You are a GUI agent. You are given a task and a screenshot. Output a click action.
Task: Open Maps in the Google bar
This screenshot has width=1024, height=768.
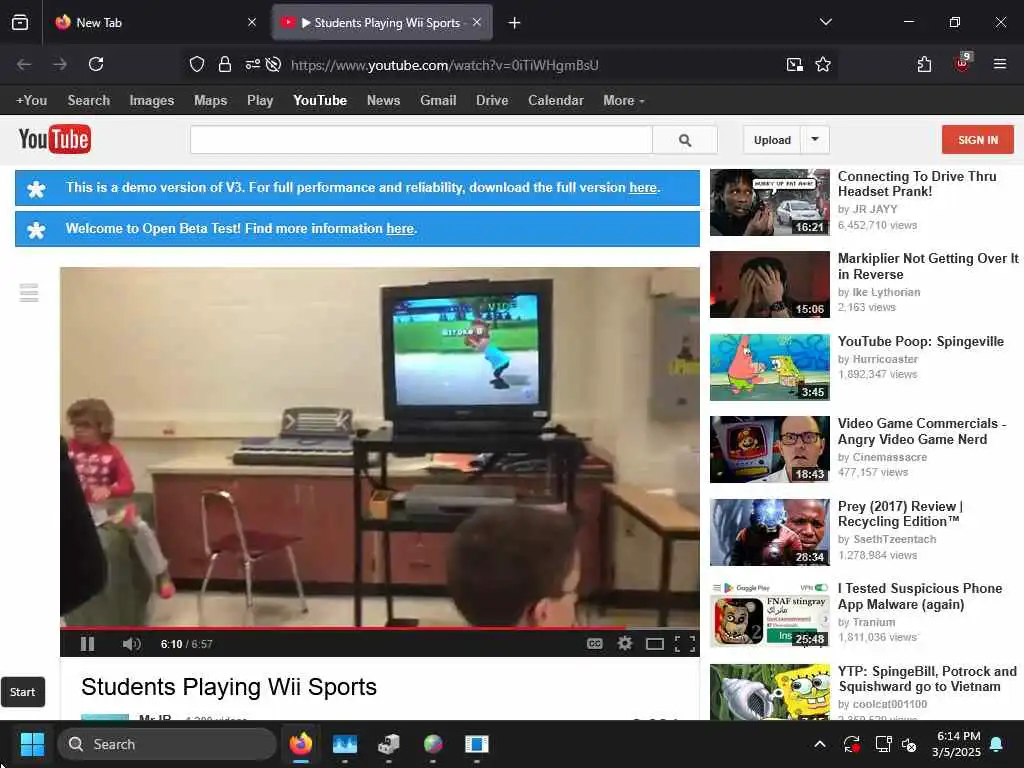210,101
